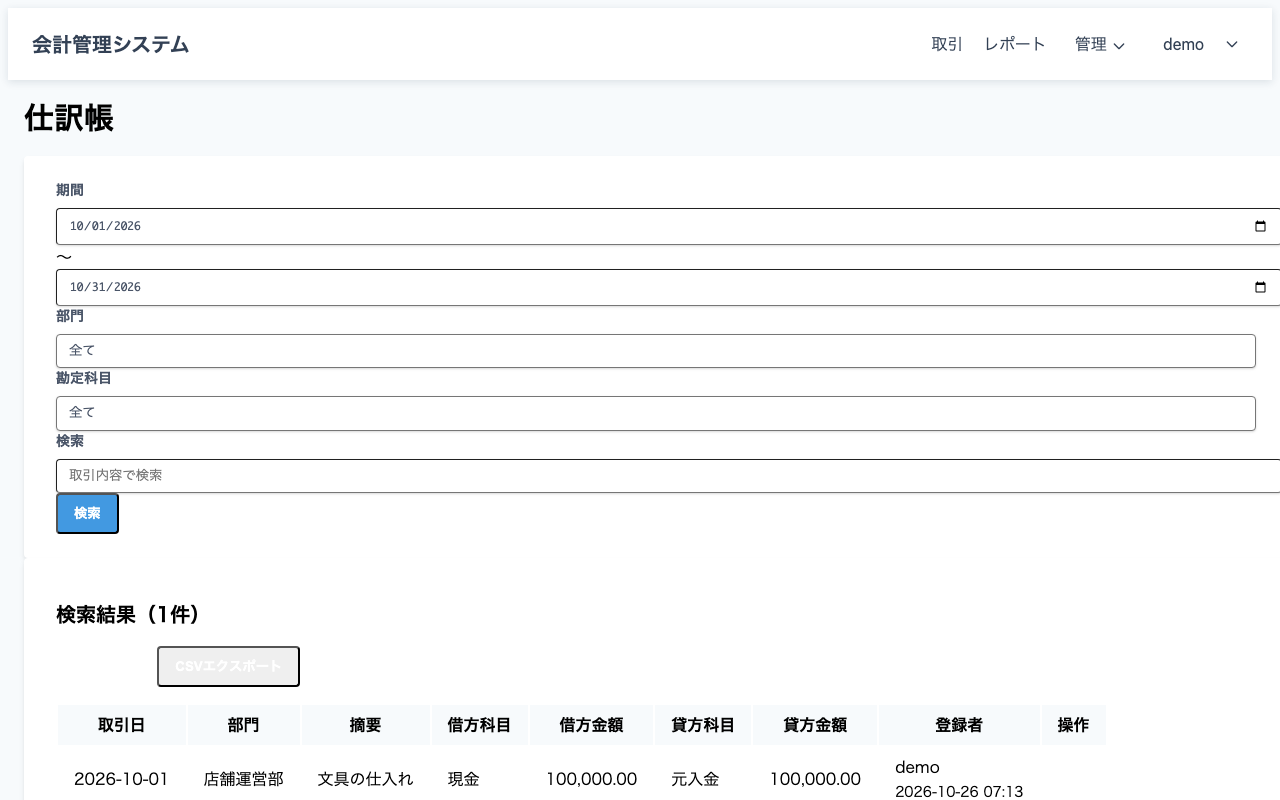
Task: Click the 借方金額 column header
Action: (x=592, y=725)
